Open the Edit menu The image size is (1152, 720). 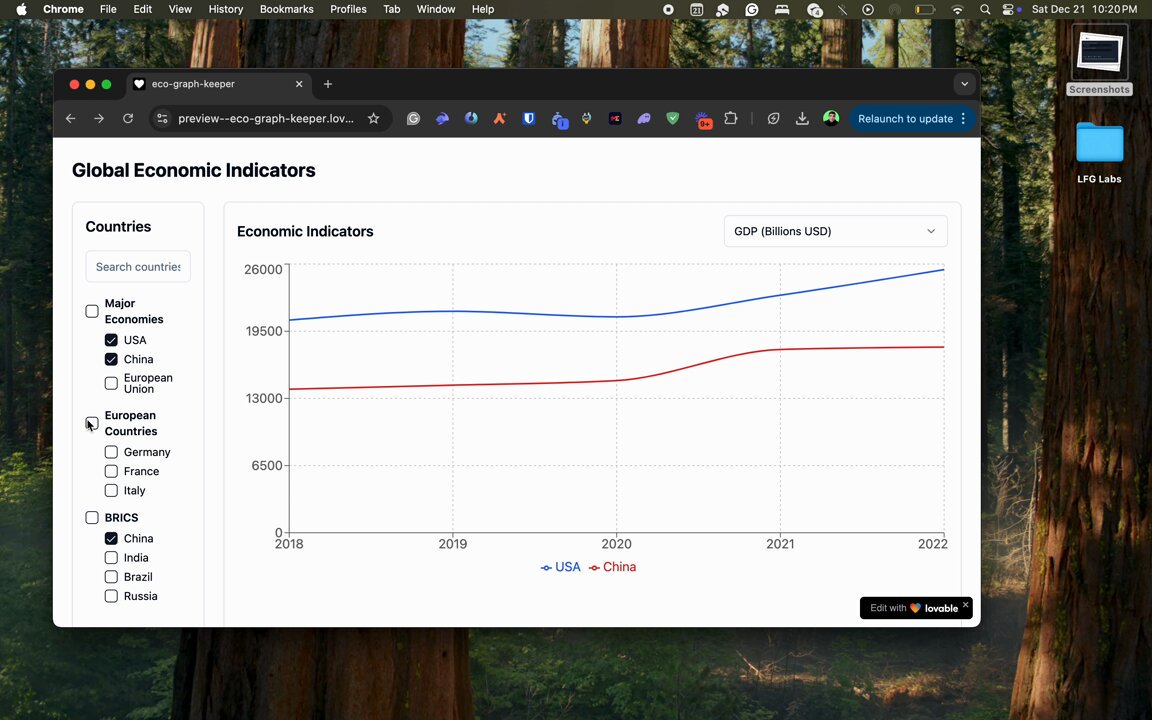(x=143, y=10)
